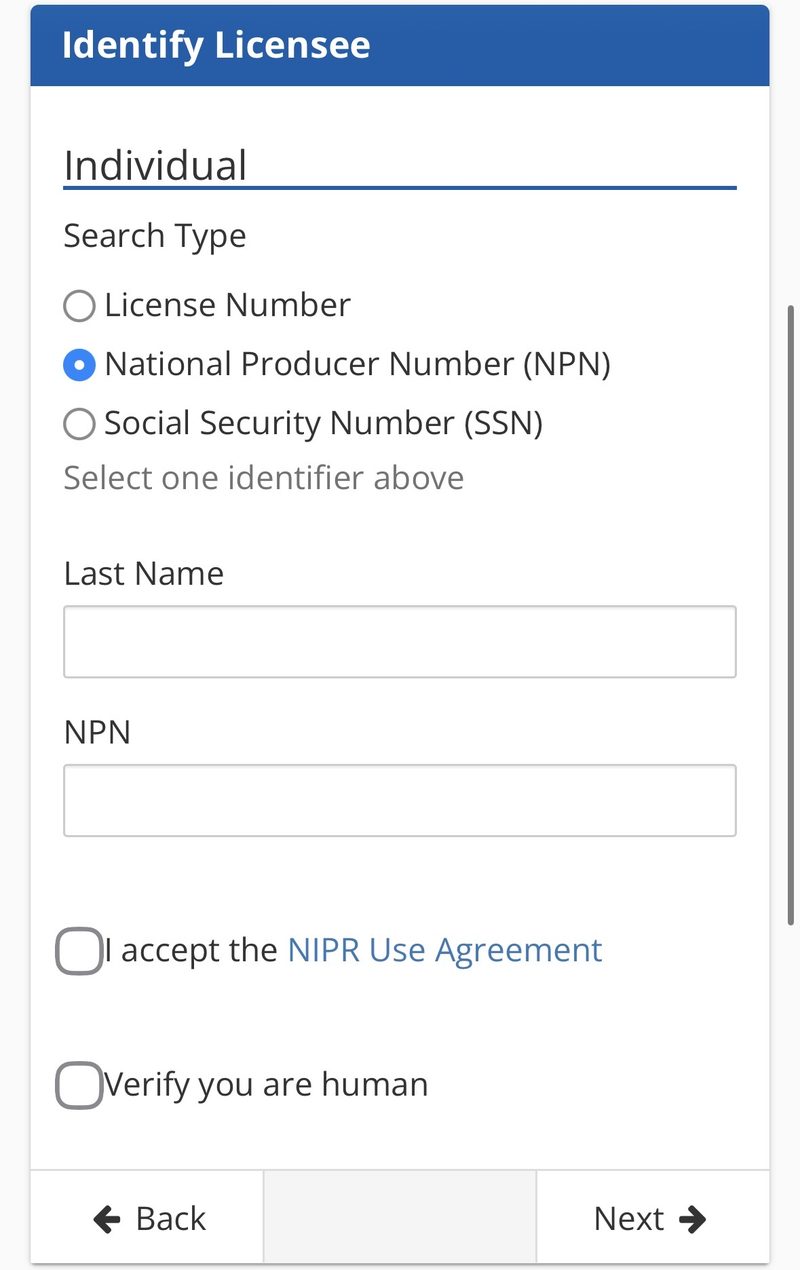Select the License Number radio button
The height and width of the screenshot is (1270, 800).
point(79,305)
